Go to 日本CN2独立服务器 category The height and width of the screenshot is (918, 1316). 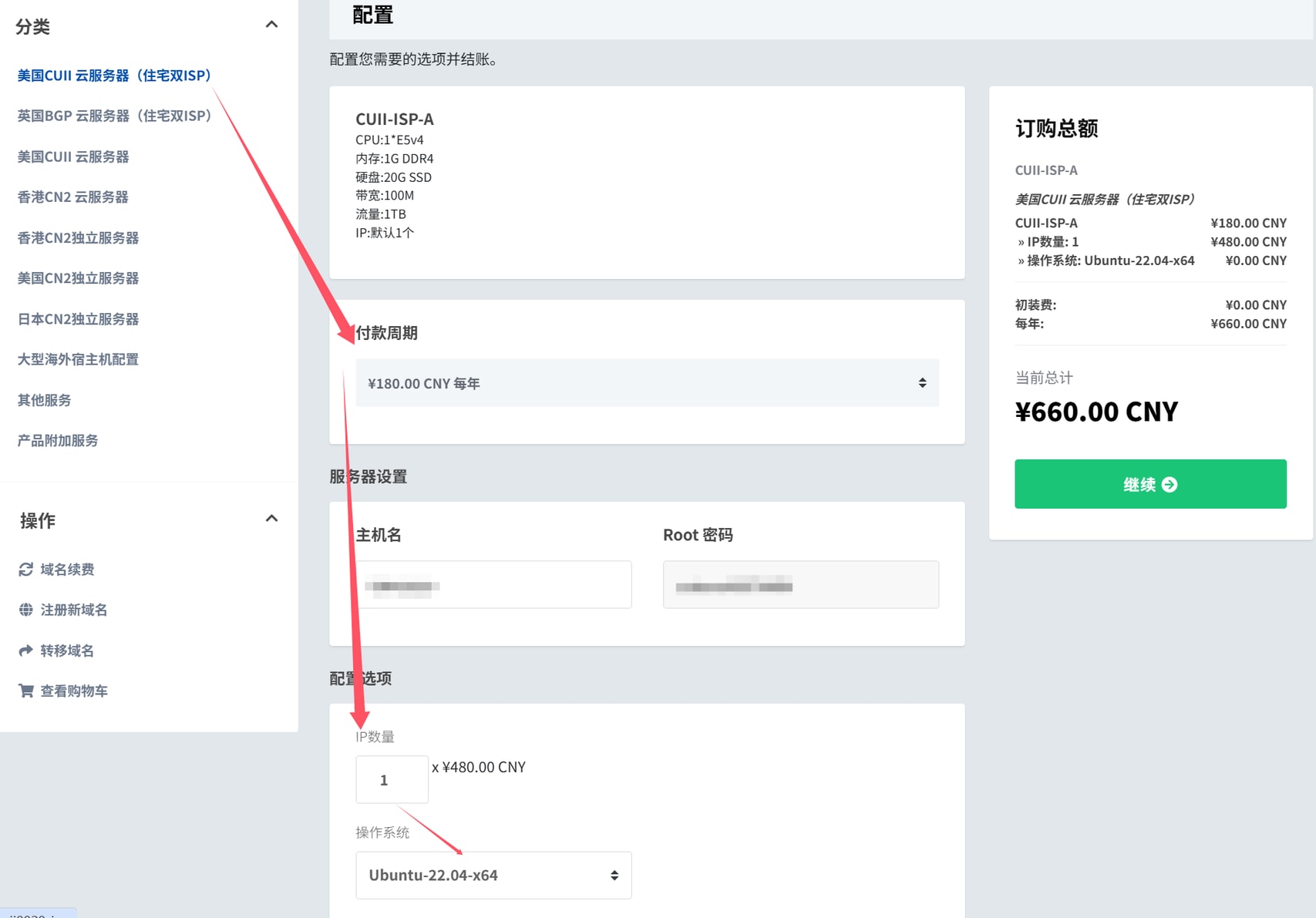78,319
